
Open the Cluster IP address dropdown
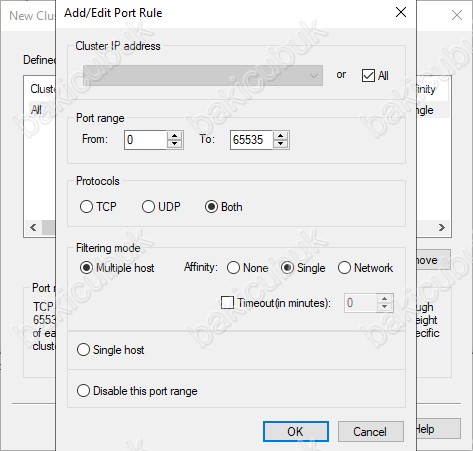coord(203,76)
